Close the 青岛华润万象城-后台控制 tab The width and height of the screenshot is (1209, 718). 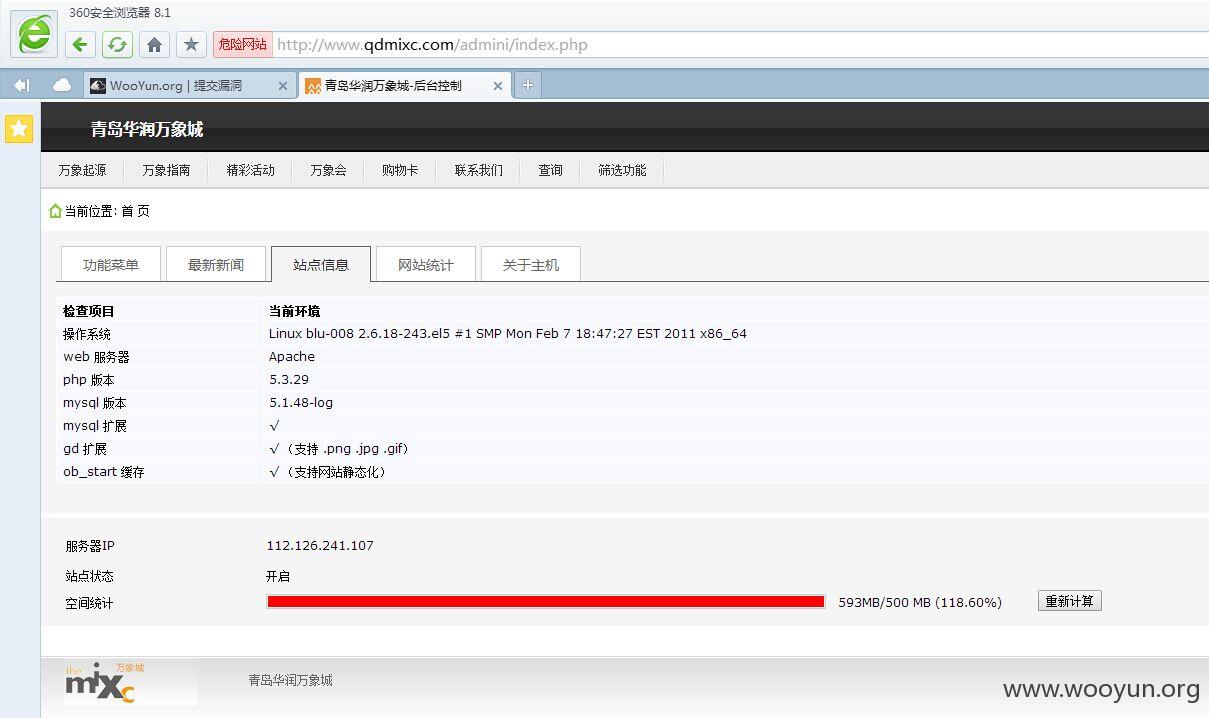(497, 86)
